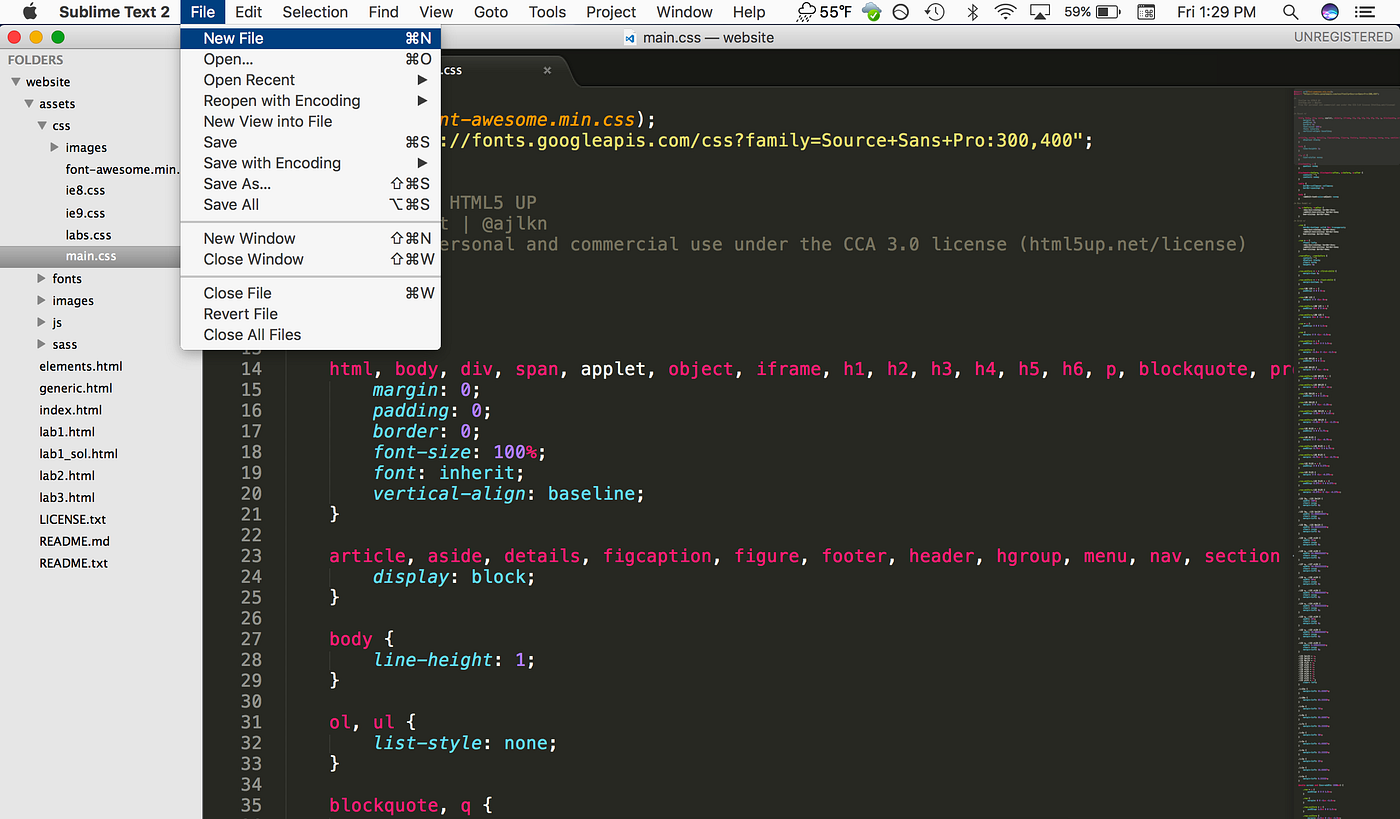Screen dimensions: 1400x819
Task: Click the AirPlay display icon
Action: click(x=1041, y=12)
